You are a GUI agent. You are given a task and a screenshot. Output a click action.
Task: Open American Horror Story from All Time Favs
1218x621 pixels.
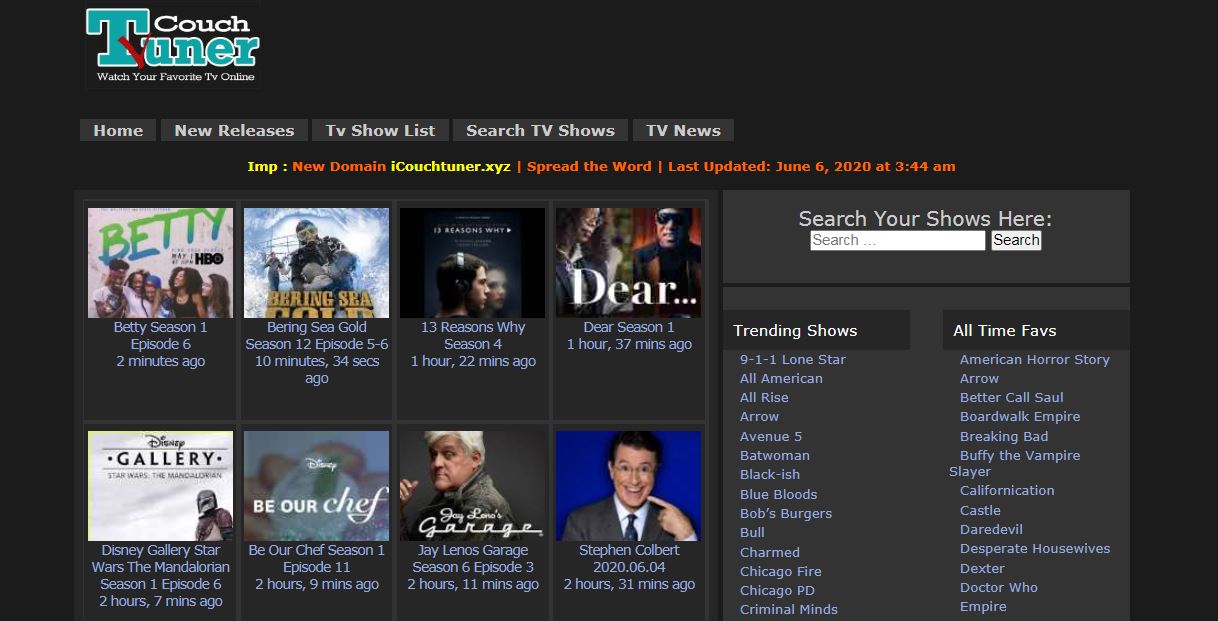coord(1033,359)
